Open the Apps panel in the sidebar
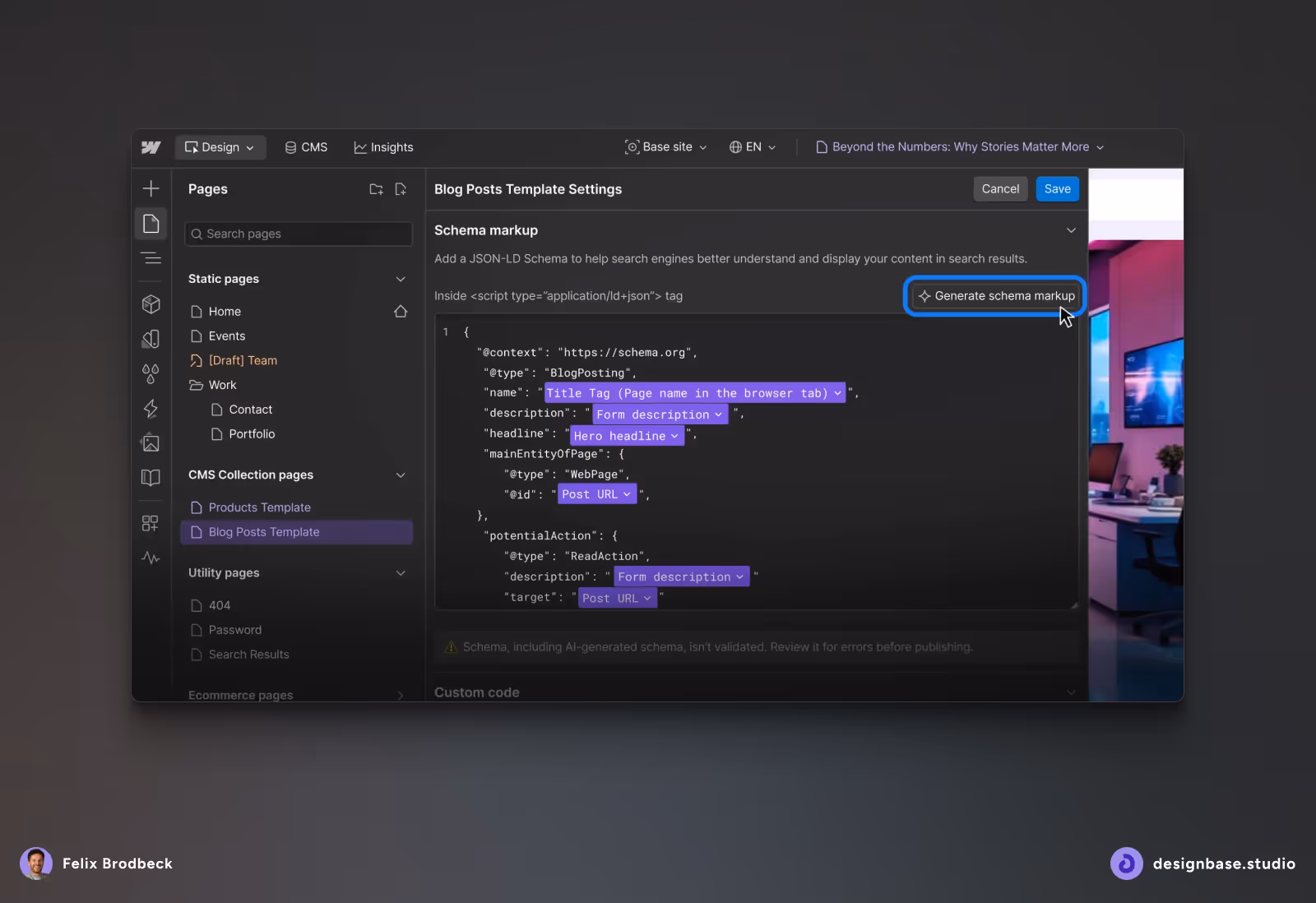 coord(151,523)
